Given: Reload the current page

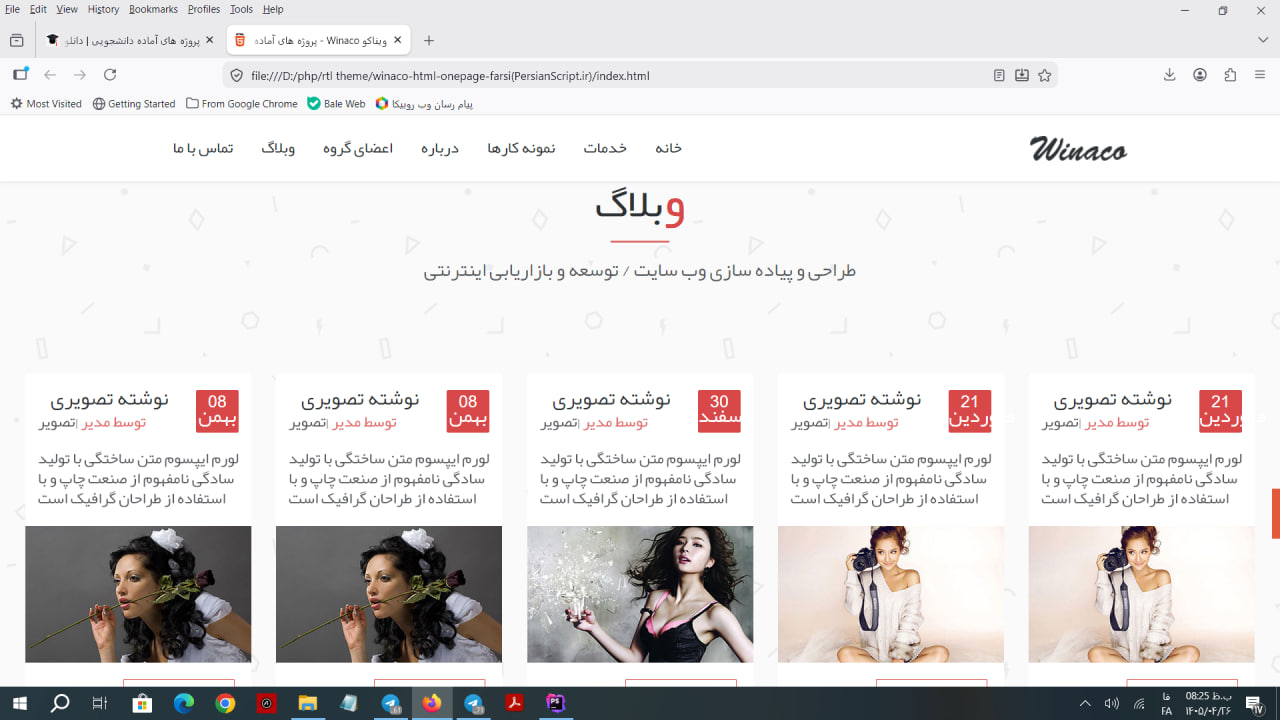Looking at the screenshot, I should [110, 75].
